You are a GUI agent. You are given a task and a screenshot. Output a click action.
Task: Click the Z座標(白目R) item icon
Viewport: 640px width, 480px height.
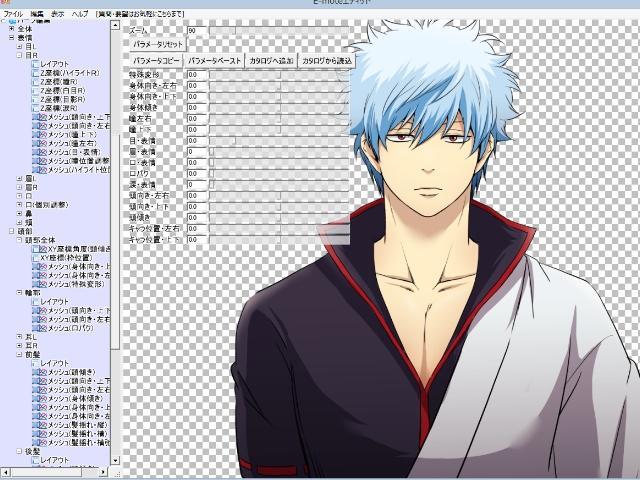click(36, 91)
